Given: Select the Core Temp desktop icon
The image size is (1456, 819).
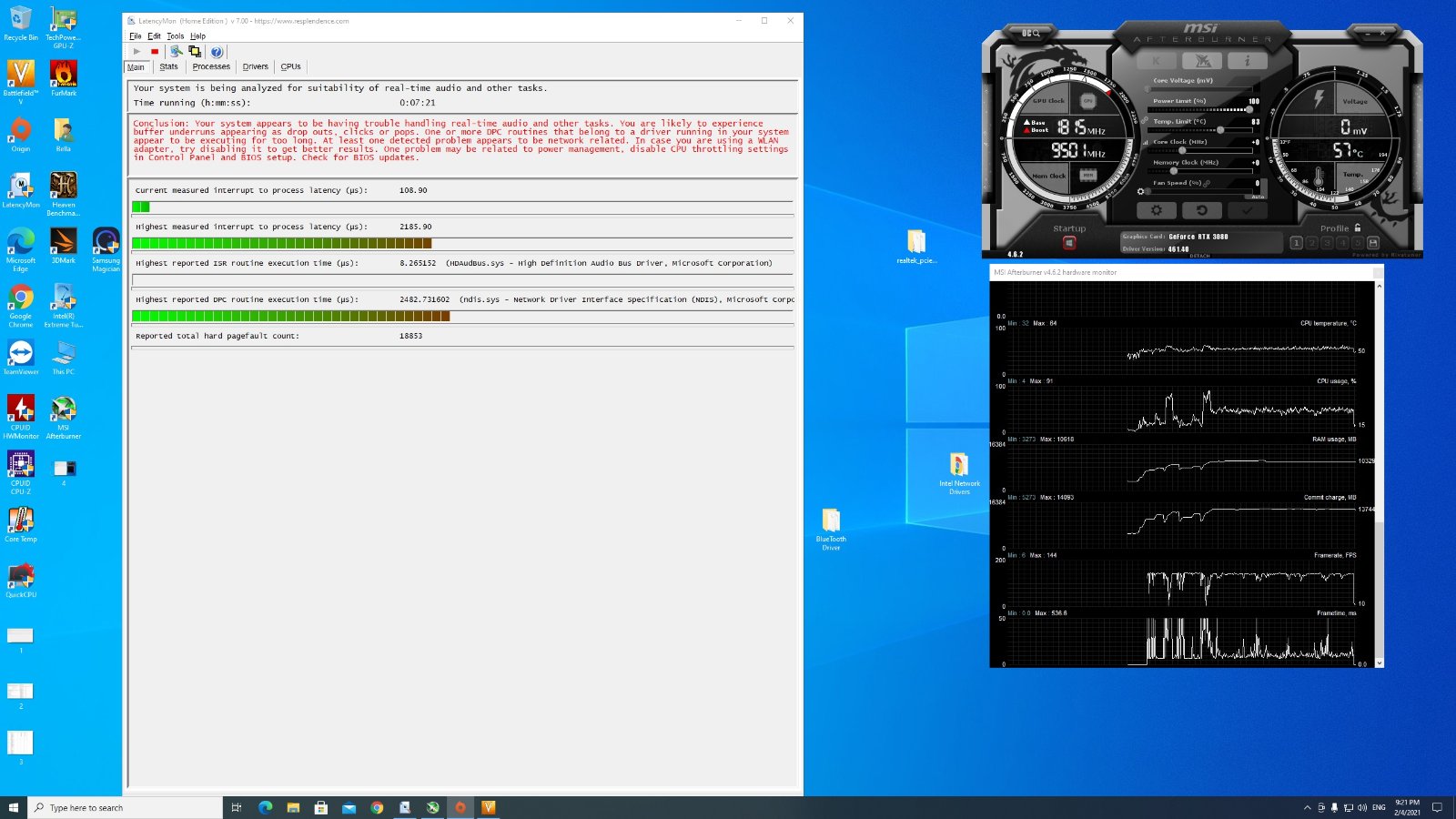Looking at the screenshot, I should coord(21,525).
